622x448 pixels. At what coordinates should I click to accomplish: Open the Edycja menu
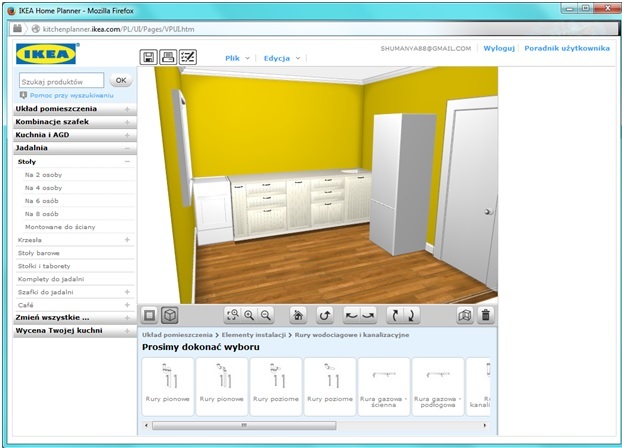point(281,58)
